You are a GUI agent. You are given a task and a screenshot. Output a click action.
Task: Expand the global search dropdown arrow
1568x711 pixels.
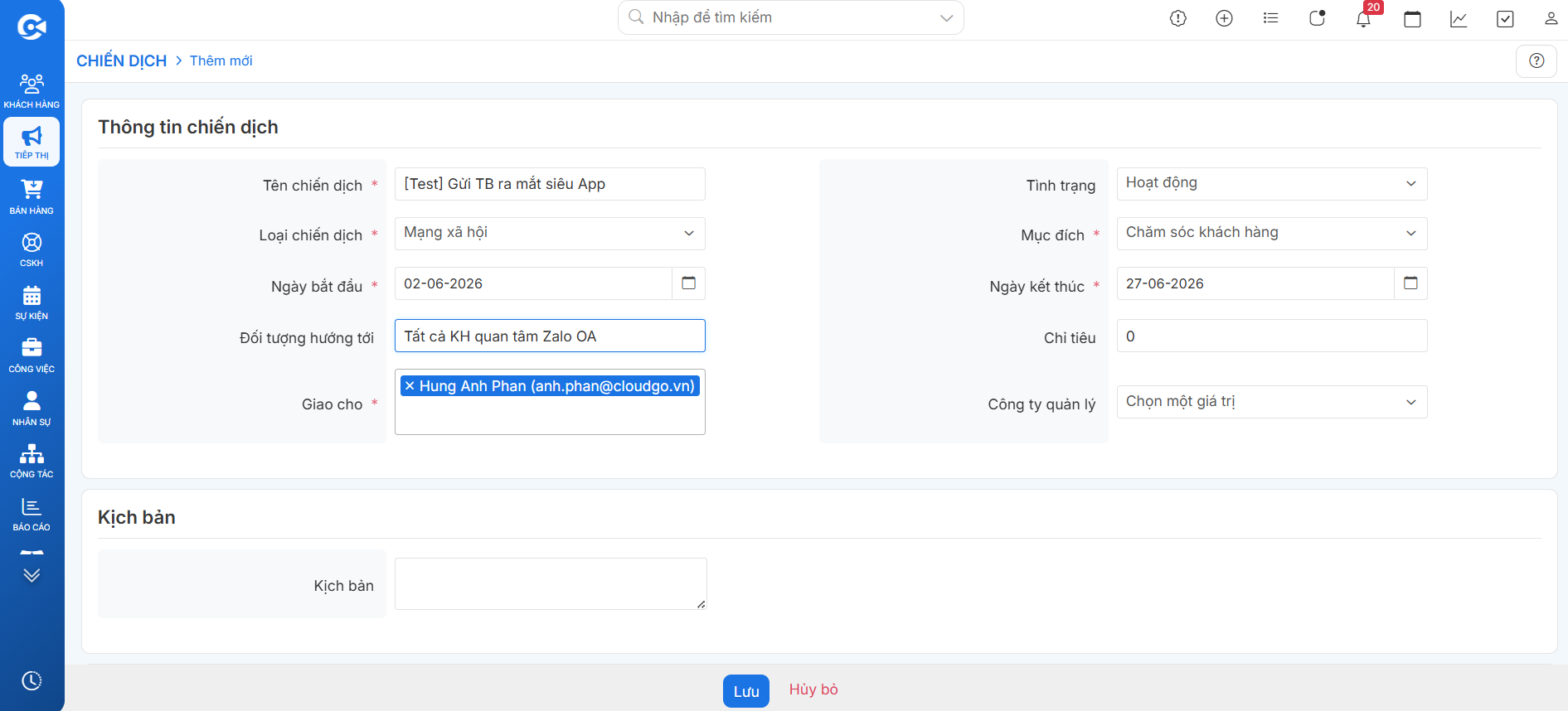point(946,18)
